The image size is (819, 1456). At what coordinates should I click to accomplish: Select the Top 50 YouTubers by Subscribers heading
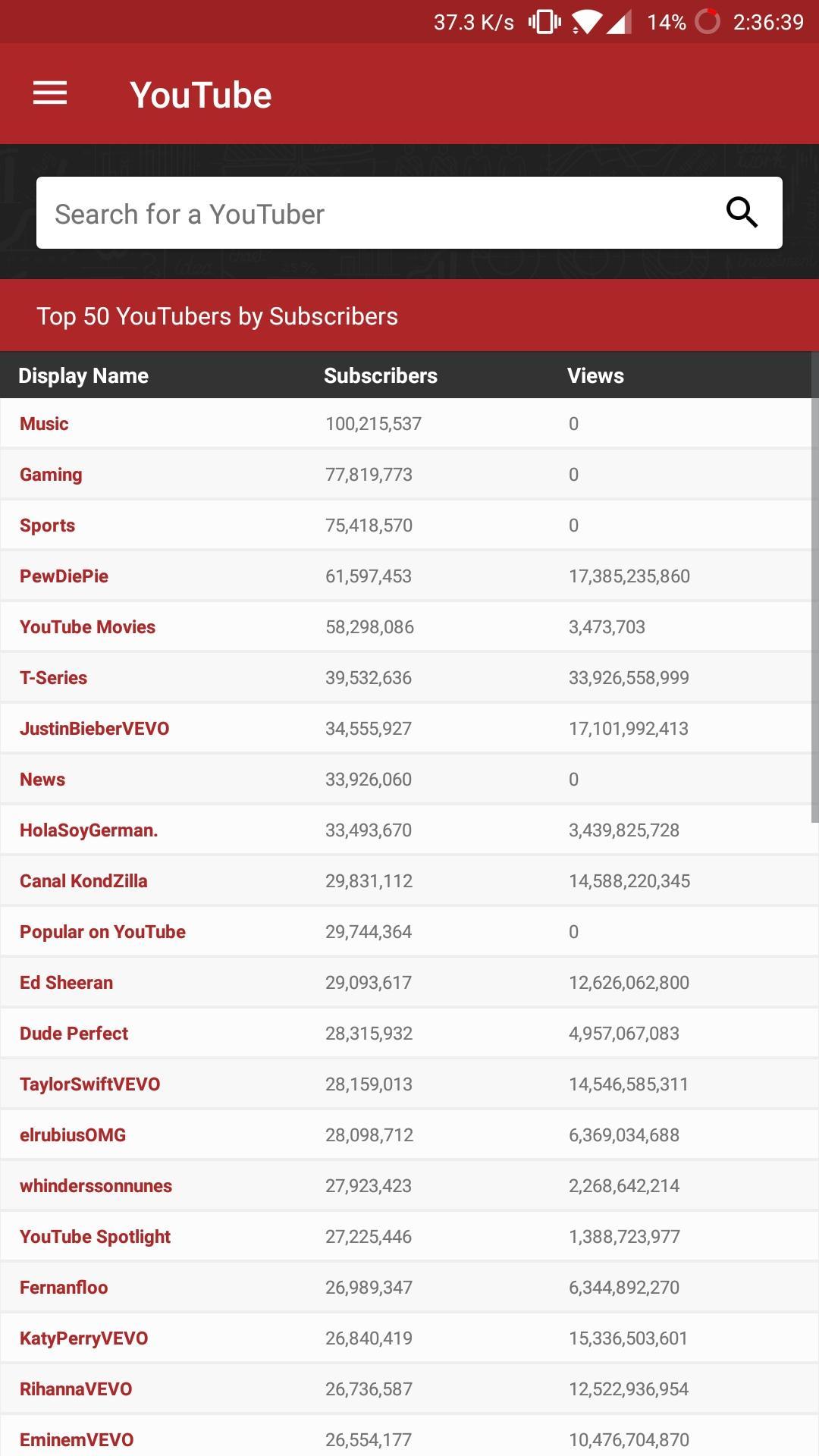click(217, 316)
